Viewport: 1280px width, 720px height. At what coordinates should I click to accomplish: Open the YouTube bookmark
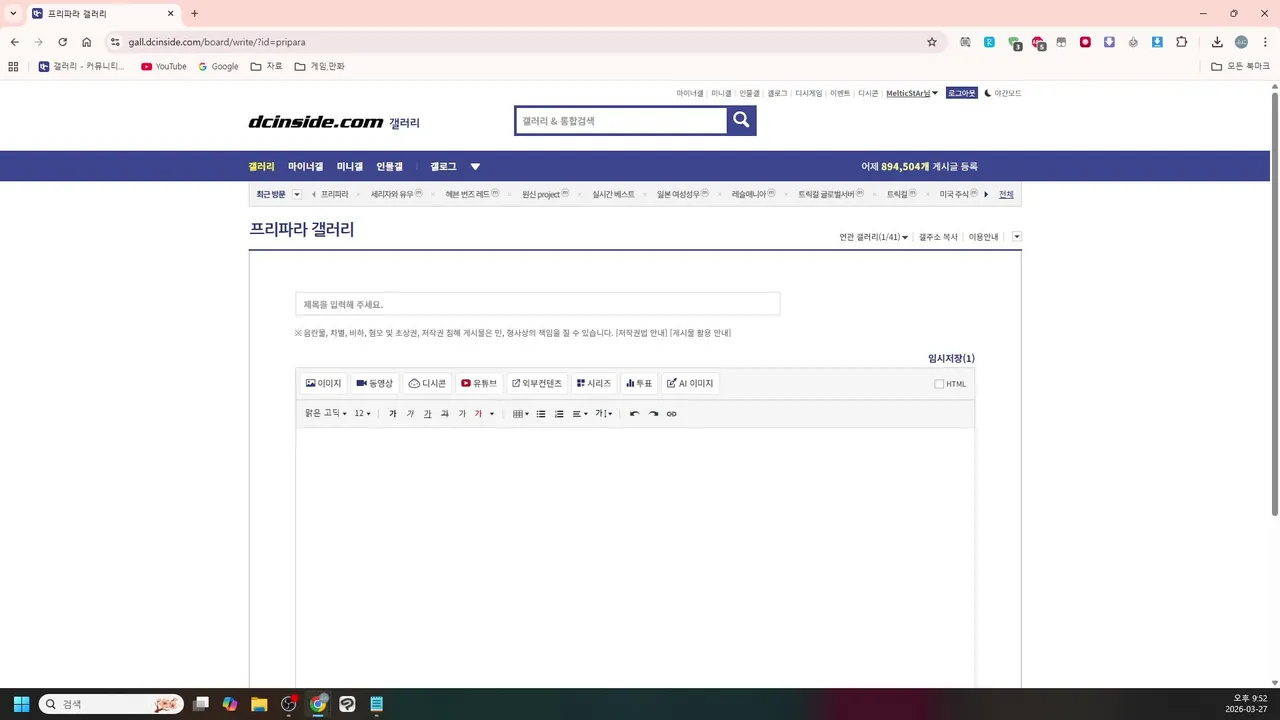164,66
